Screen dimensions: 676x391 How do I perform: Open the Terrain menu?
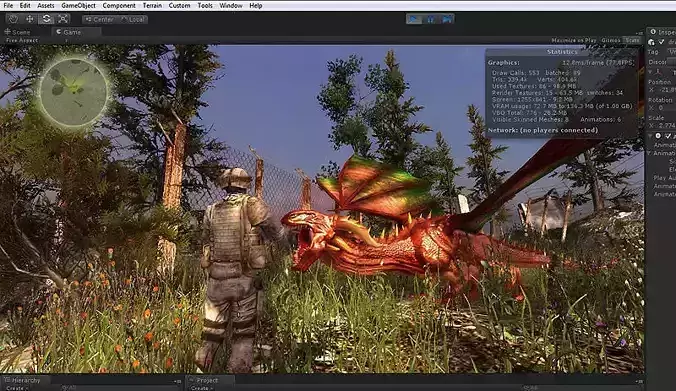point(152,6)
